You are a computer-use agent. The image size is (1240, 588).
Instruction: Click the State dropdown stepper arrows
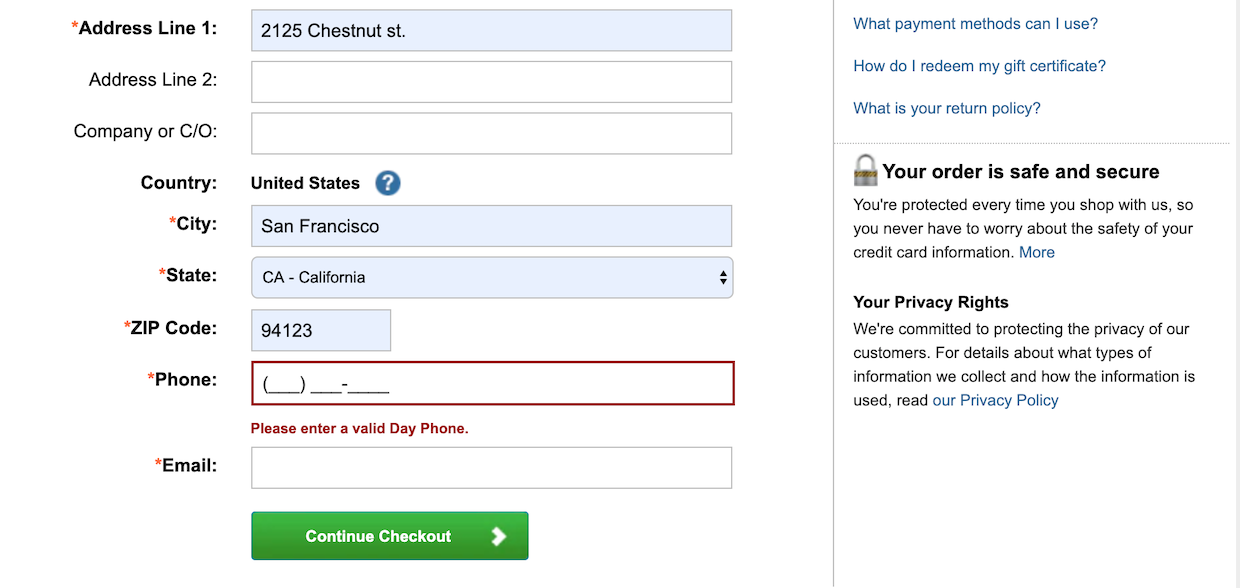(x=722, y=277)
